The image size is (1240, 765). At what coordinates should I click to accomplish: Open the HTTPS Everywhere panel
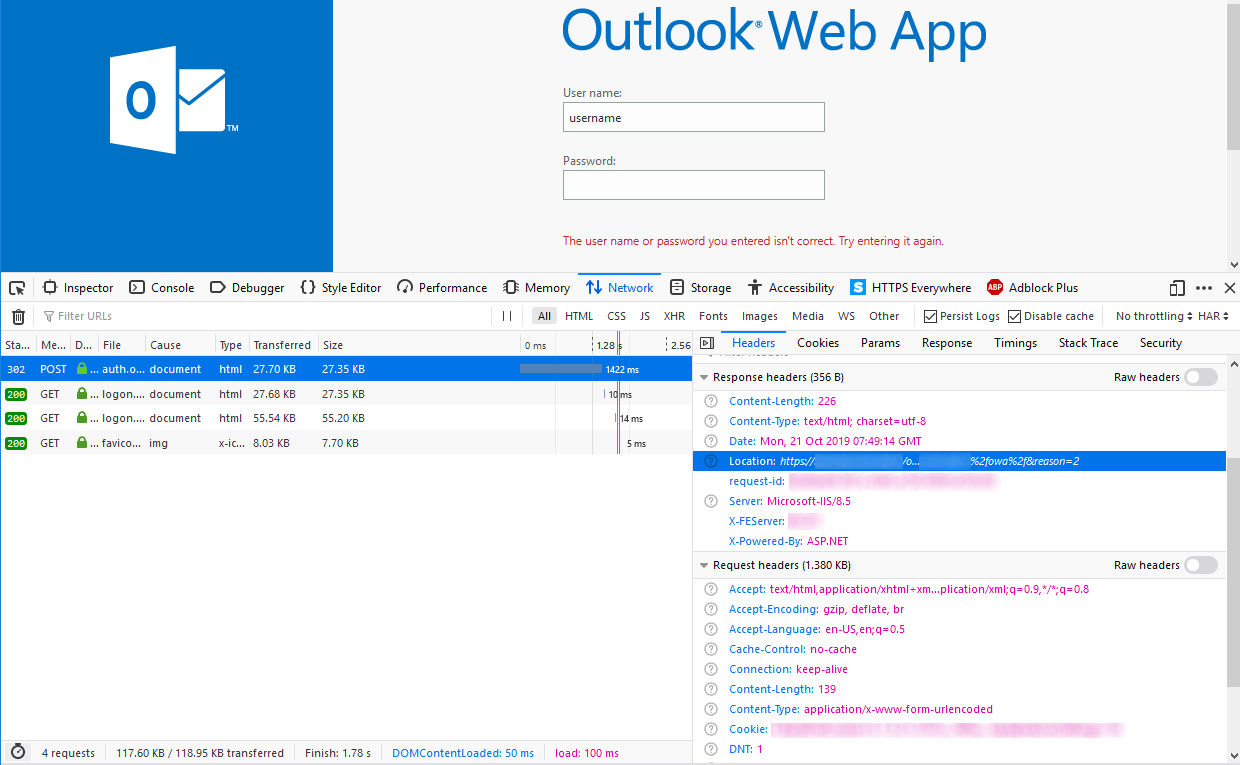click(911, 288)
